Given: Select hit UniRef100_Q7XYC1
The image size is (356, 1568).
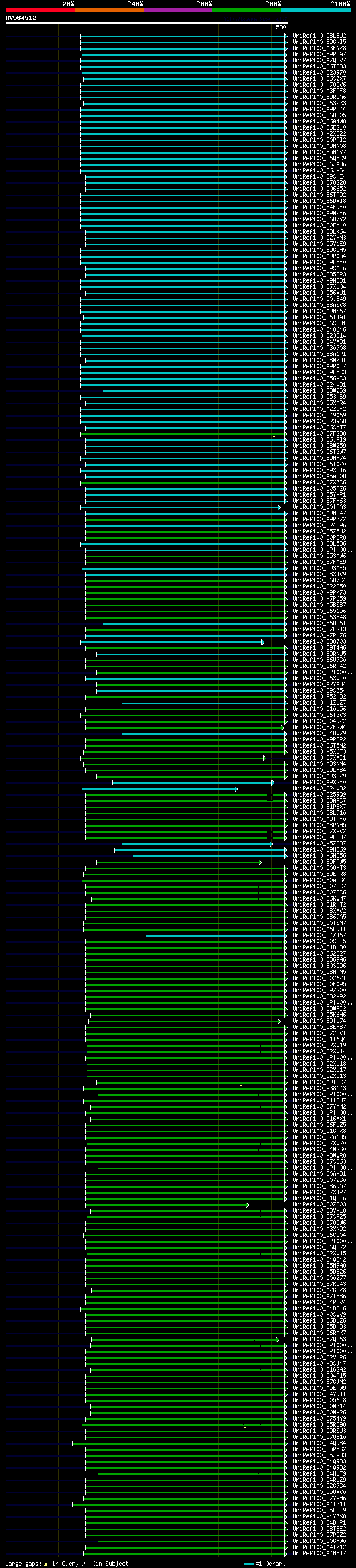Looking at the screenshot, I should tap(319, 758).
